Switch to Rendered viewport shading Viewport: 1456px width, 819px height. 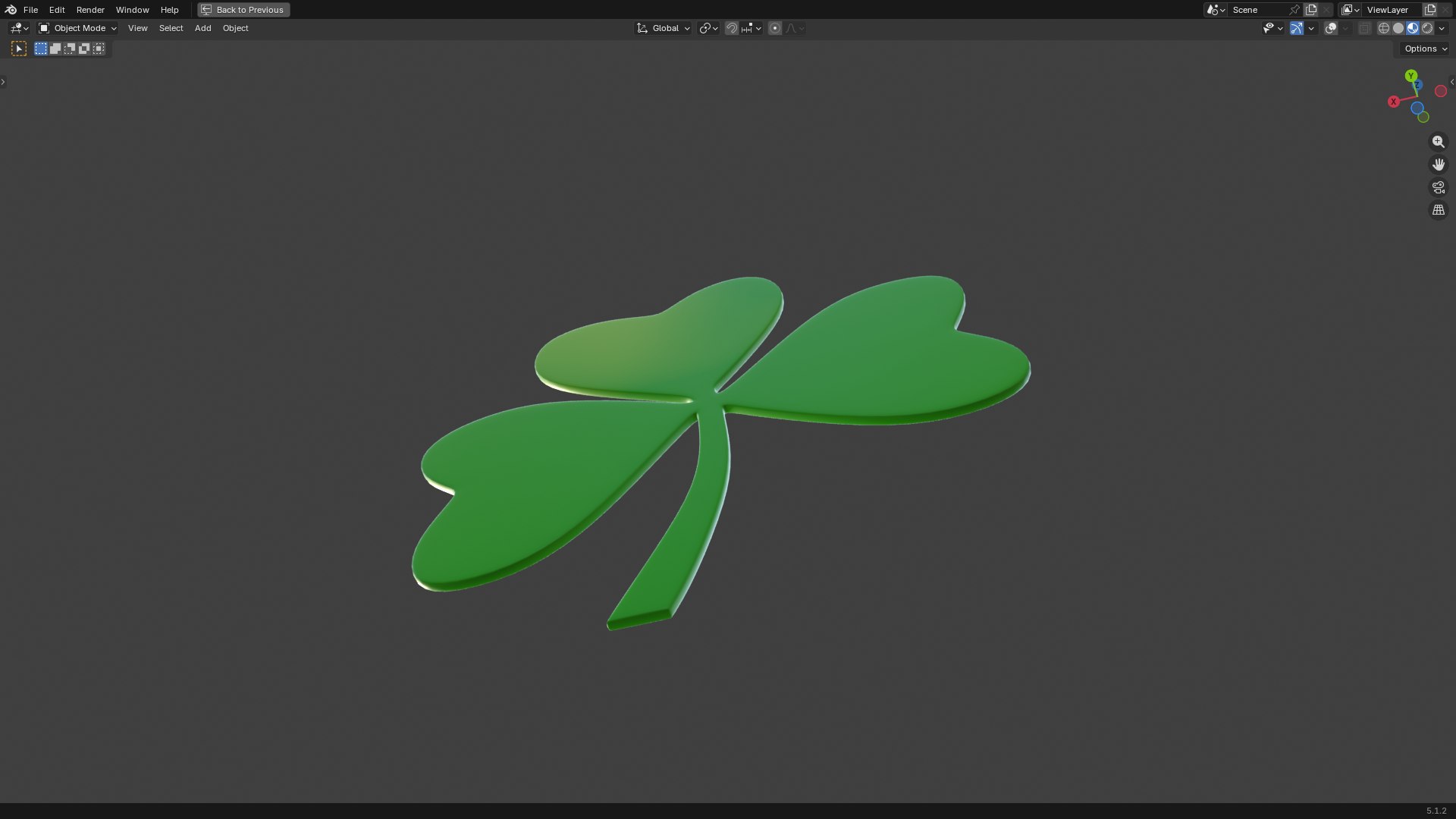(x=1427, y=28)
